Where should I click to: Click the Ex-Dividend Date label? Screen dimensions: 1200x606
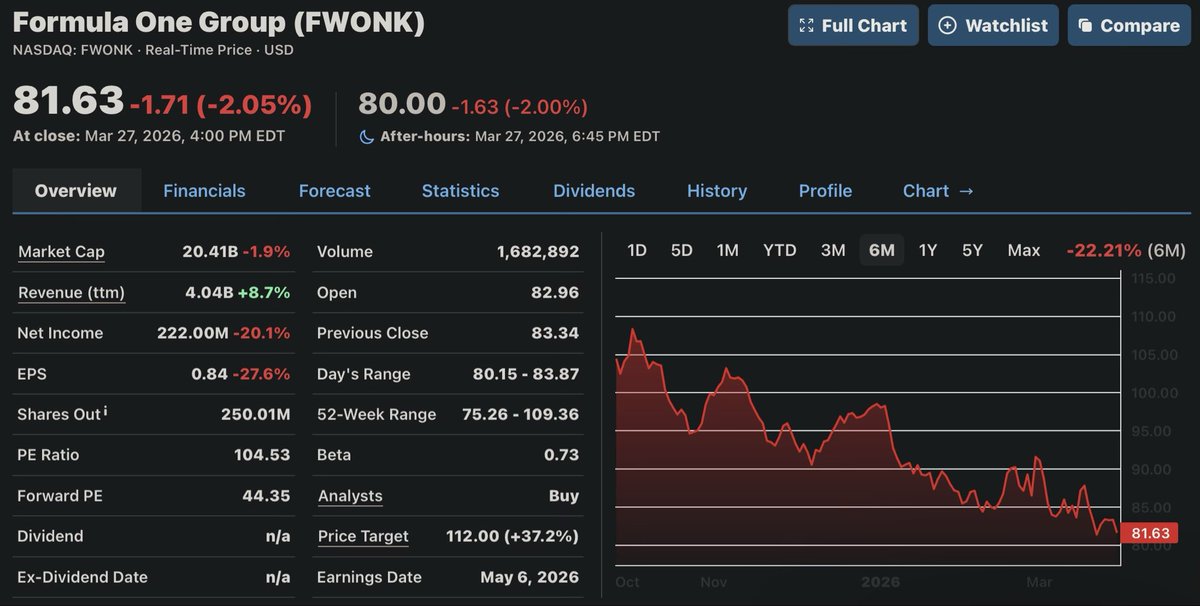click(82, 577)
